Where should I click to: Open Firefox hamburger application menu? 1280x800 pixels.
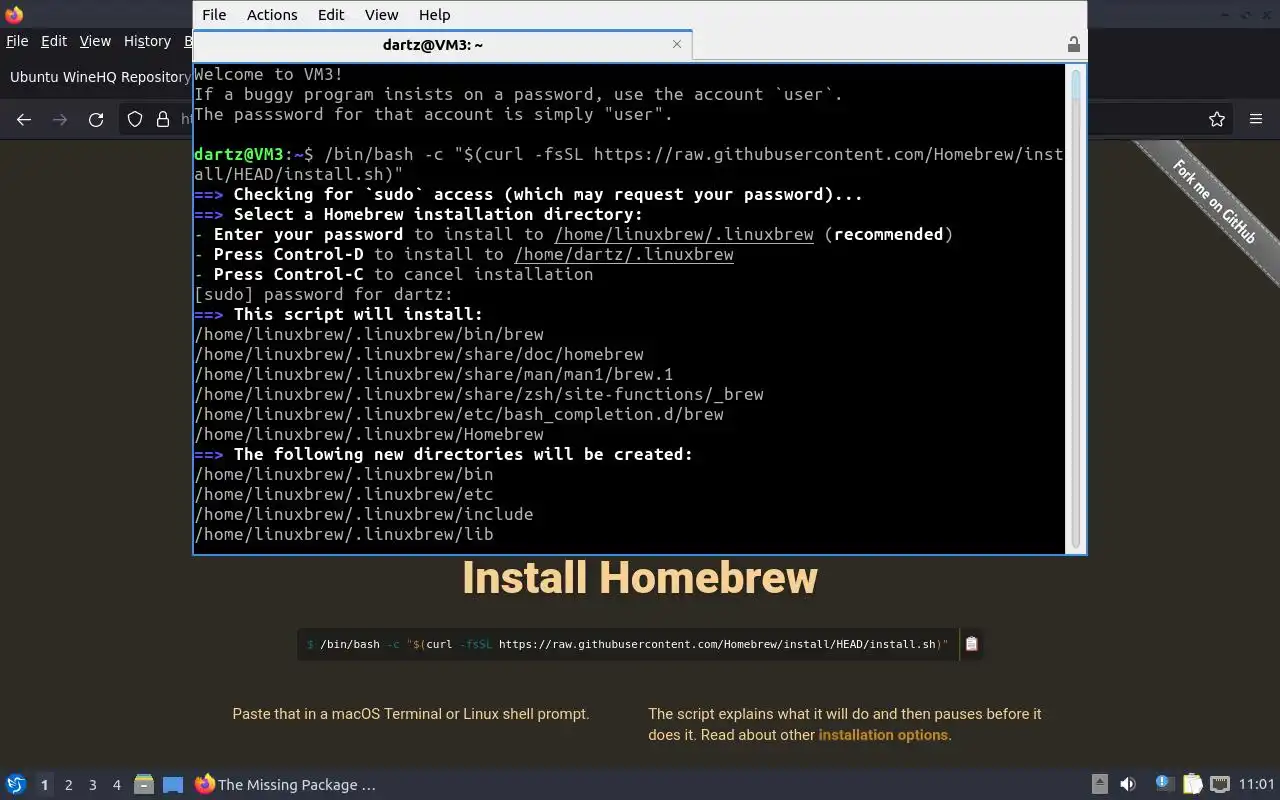click(1256, 119)
